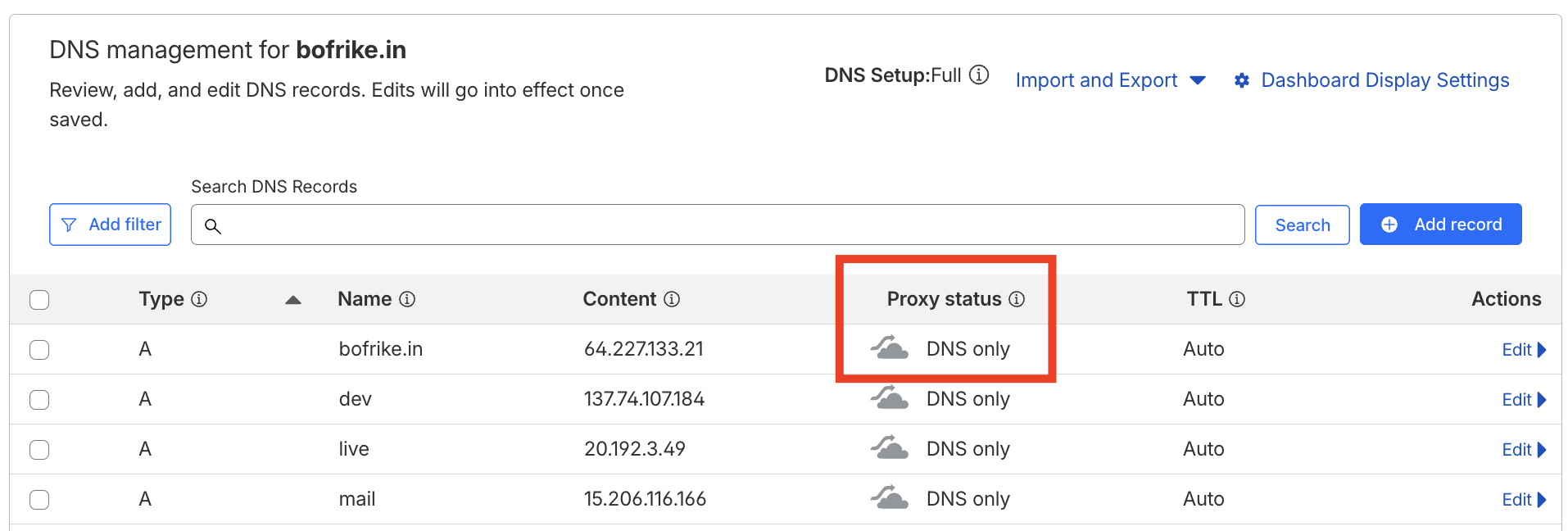Focus the Search DNS Records field
This screenshot has height=531, width=1568.
pos(718,225)
